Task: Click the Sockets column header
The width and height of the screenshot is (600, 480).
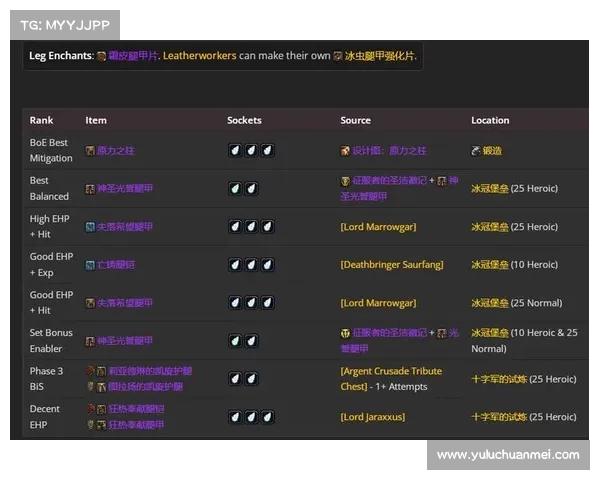Action: click(x=244, y=121)
